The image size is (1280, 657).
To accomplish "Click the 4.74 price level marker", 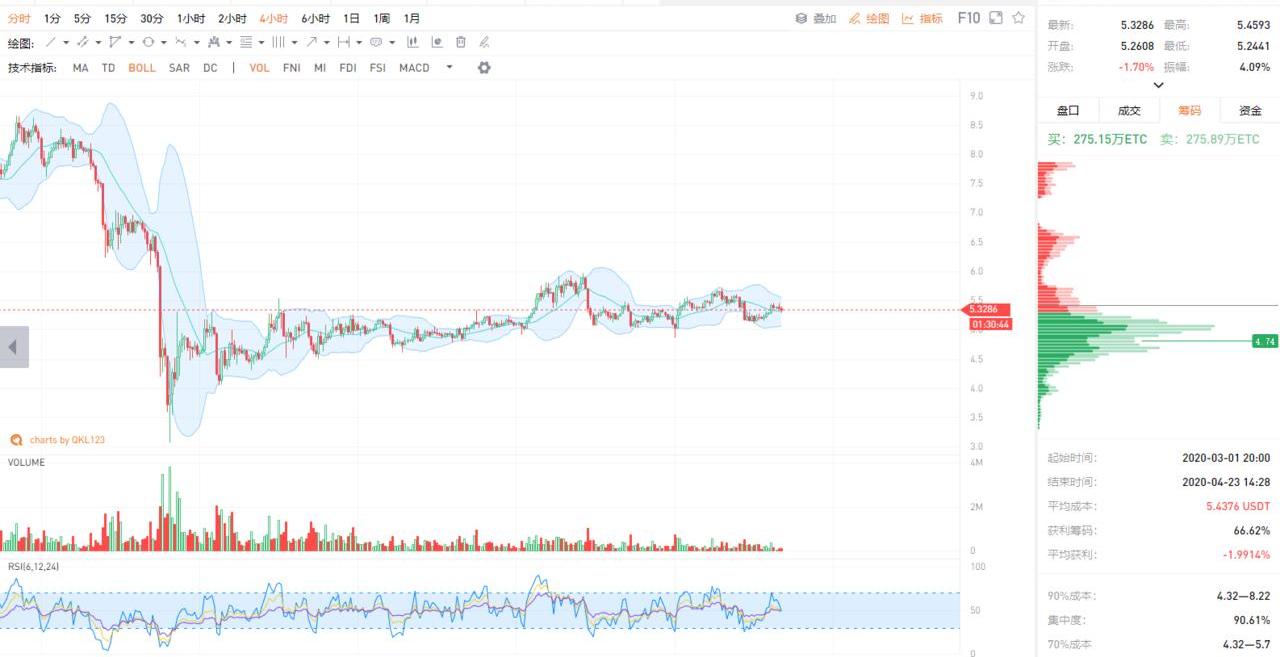I will click(1264, 342).
